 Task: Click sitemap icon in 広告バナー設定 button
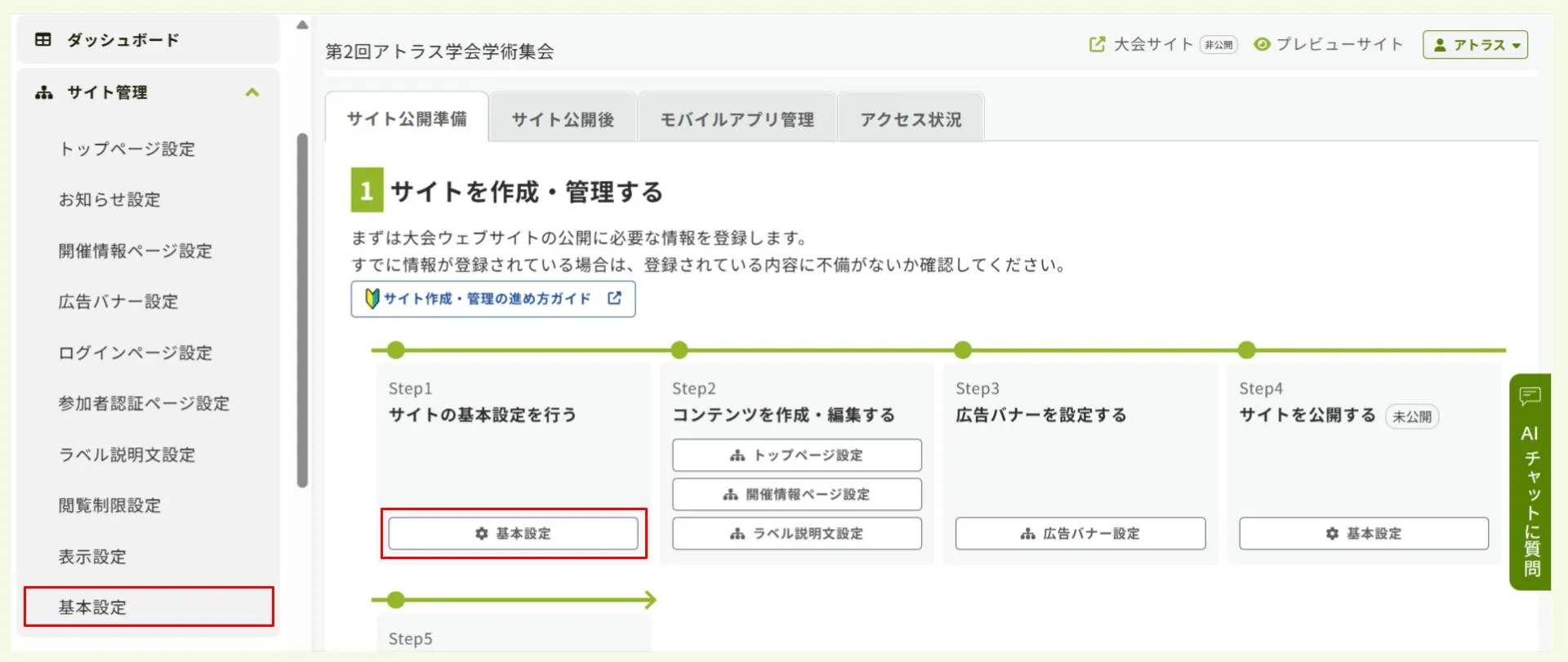click(1028, 533)
